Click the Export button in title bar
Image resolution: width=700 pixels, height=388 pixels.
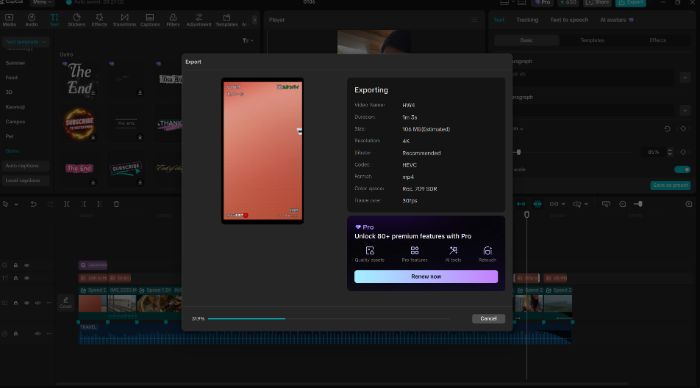(631, 3)
